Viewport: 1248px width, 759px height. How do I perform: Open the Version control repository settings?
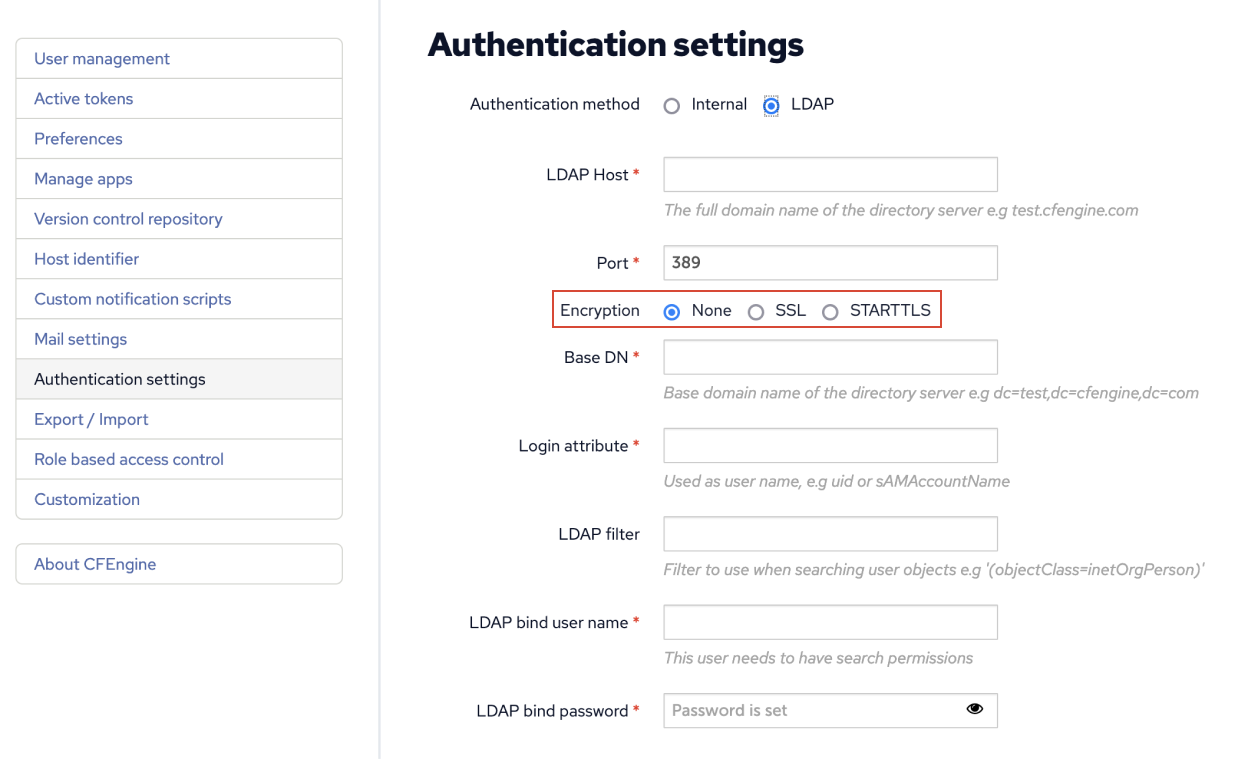pos(128,218)
